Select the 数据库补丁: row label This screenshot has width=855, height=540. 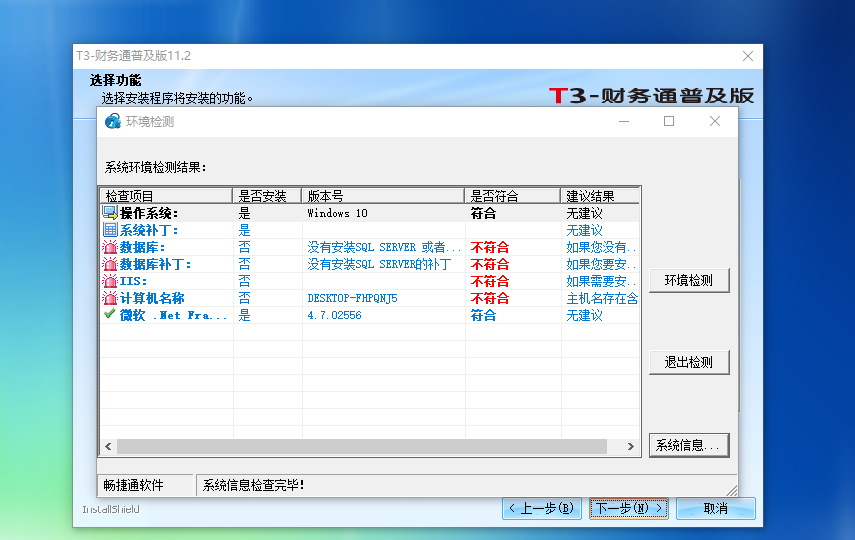point(155,264)
